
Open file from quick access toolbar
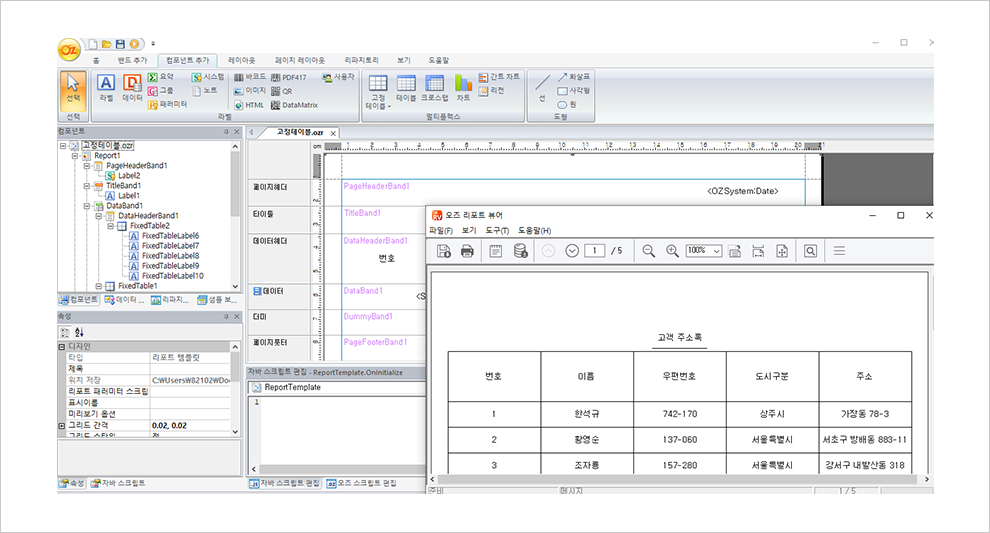click(x=107, y=44)
